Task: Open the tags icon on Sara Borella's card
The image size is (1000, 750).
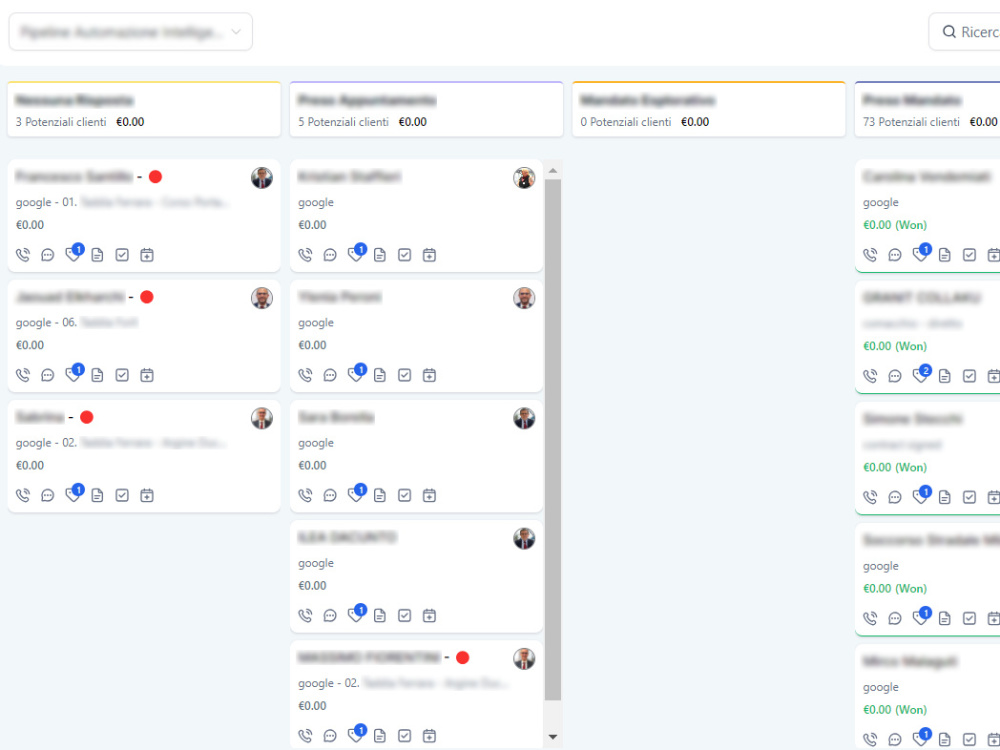Action: [x=356, y=495]
